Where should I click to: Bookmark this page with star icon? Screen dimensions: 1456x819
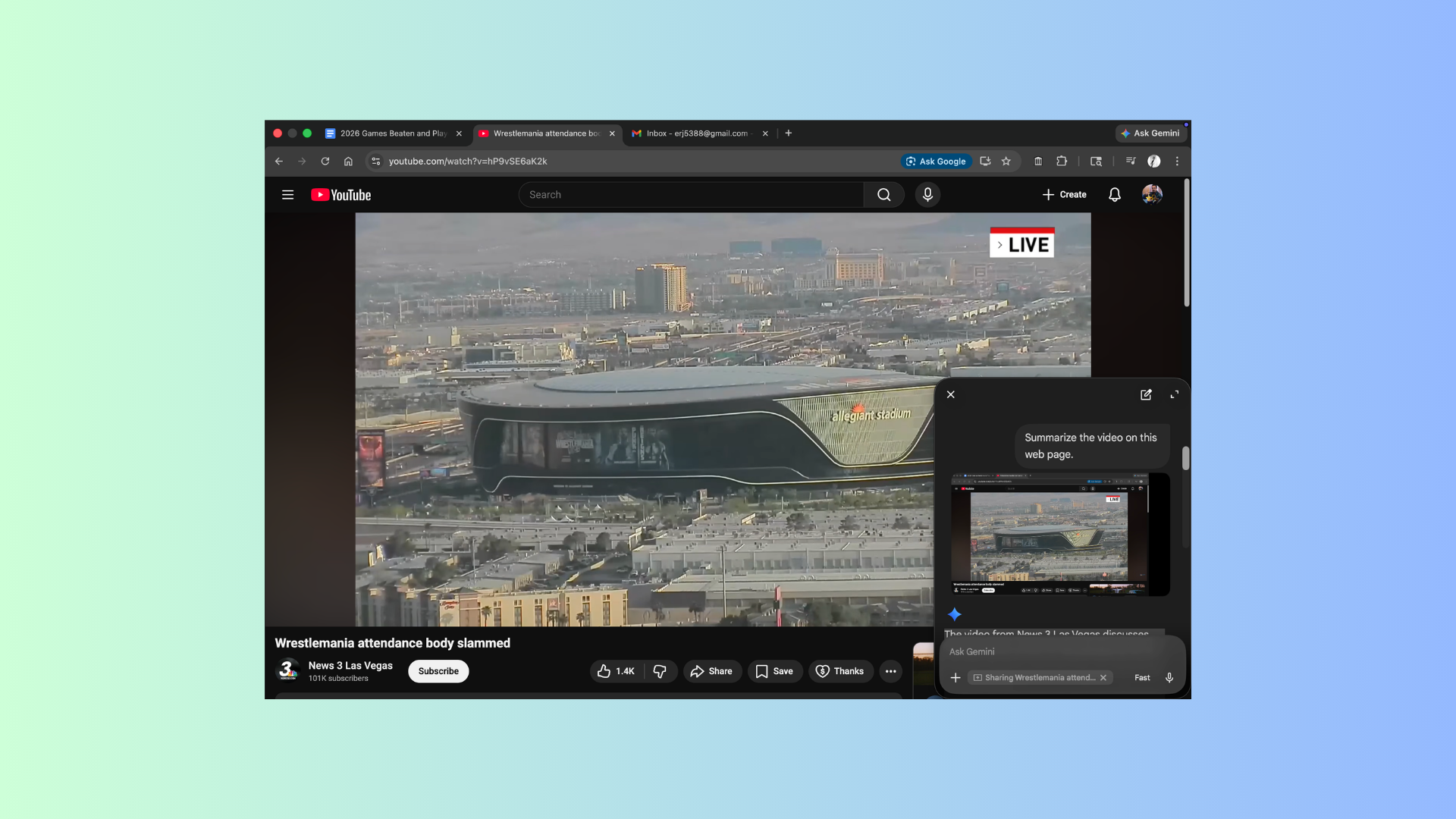(x=1006, y=161)
